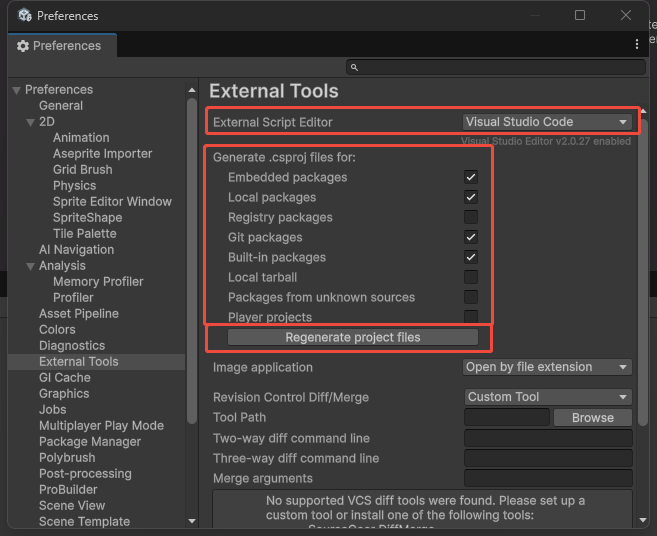This screenshot has height=536, width=657.
Task: Select the Preferences tab
Action: 62,45
